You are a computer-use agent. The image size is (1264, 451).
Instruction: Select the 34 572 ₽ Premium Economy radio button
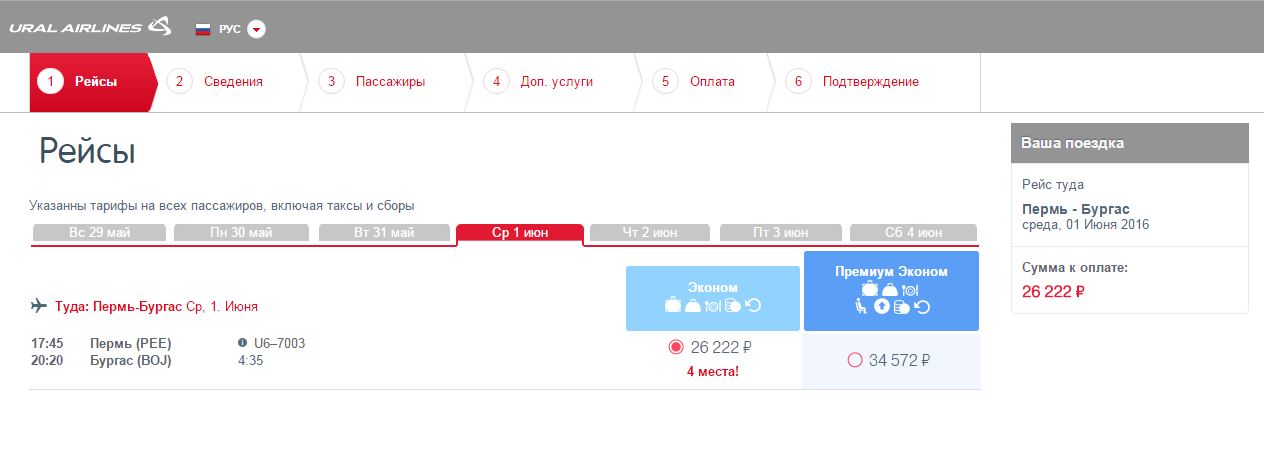coord(854,360)
